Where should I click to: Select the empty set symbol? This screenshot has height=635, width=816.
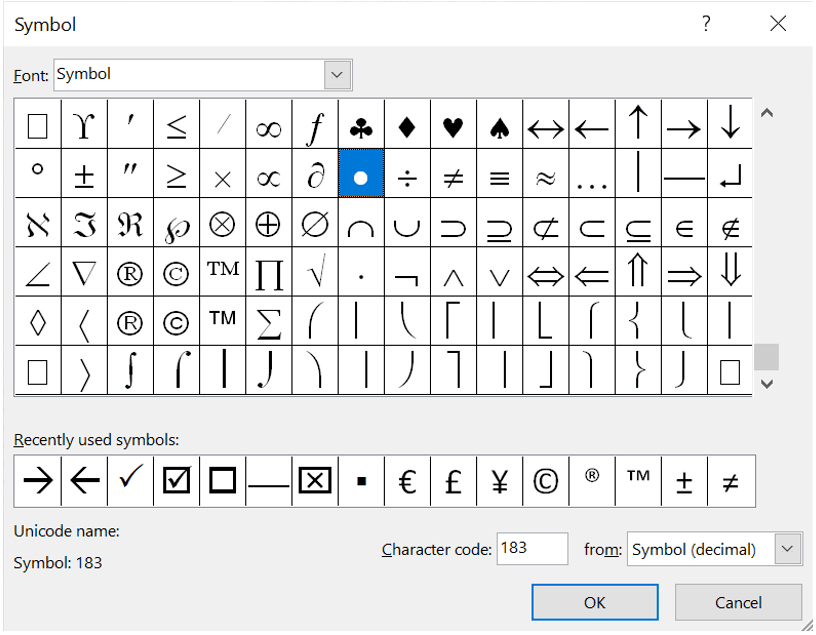315,226
